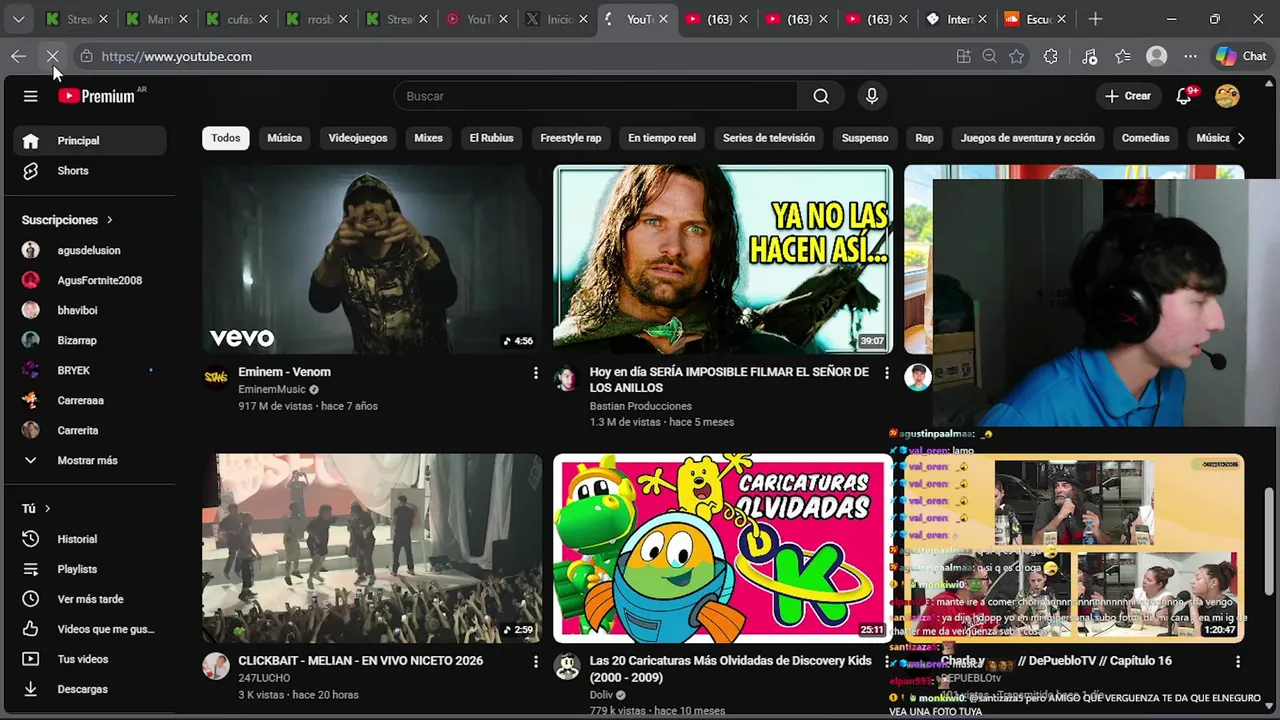Open the Shorts icon in sidebar
The image size is (1280, 720).
[31, 171]
